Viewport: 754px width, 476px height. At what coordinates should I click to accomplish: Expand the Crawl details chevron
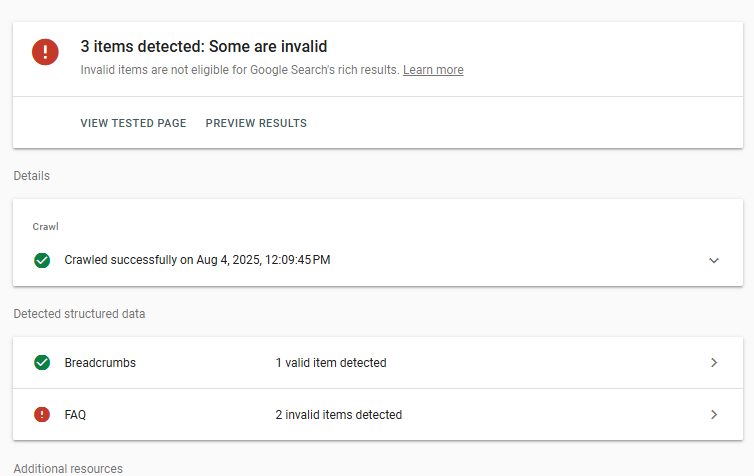pos(714,261)
